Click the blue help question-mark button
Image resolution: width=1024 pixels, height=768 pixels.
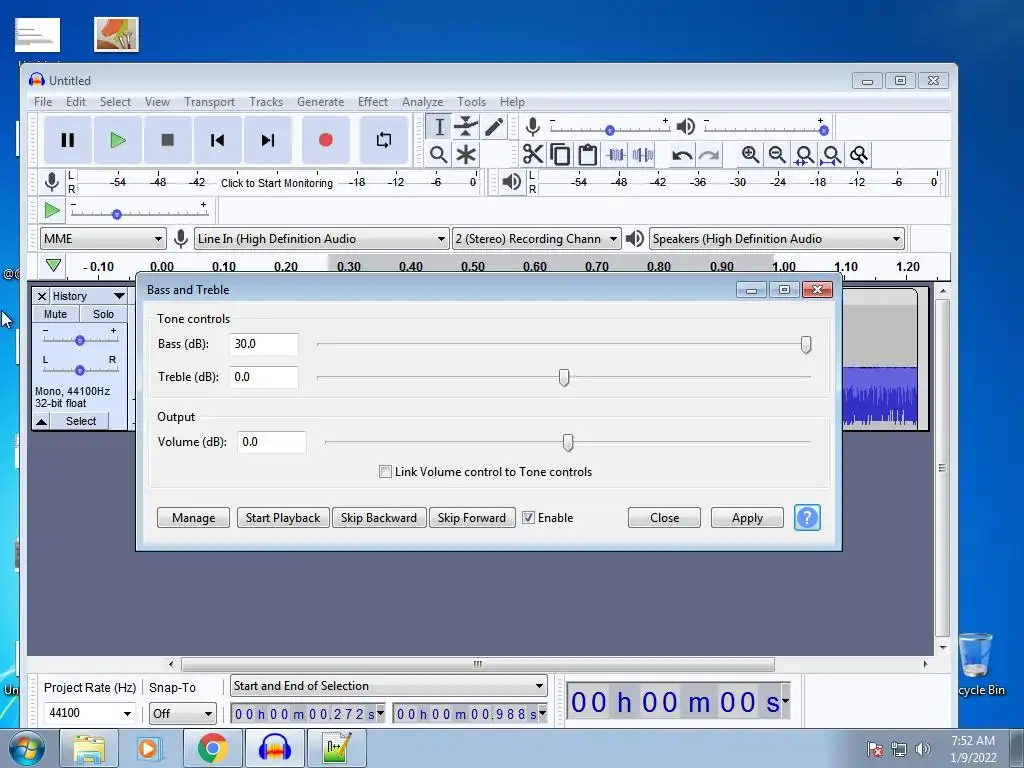(807, 518)
